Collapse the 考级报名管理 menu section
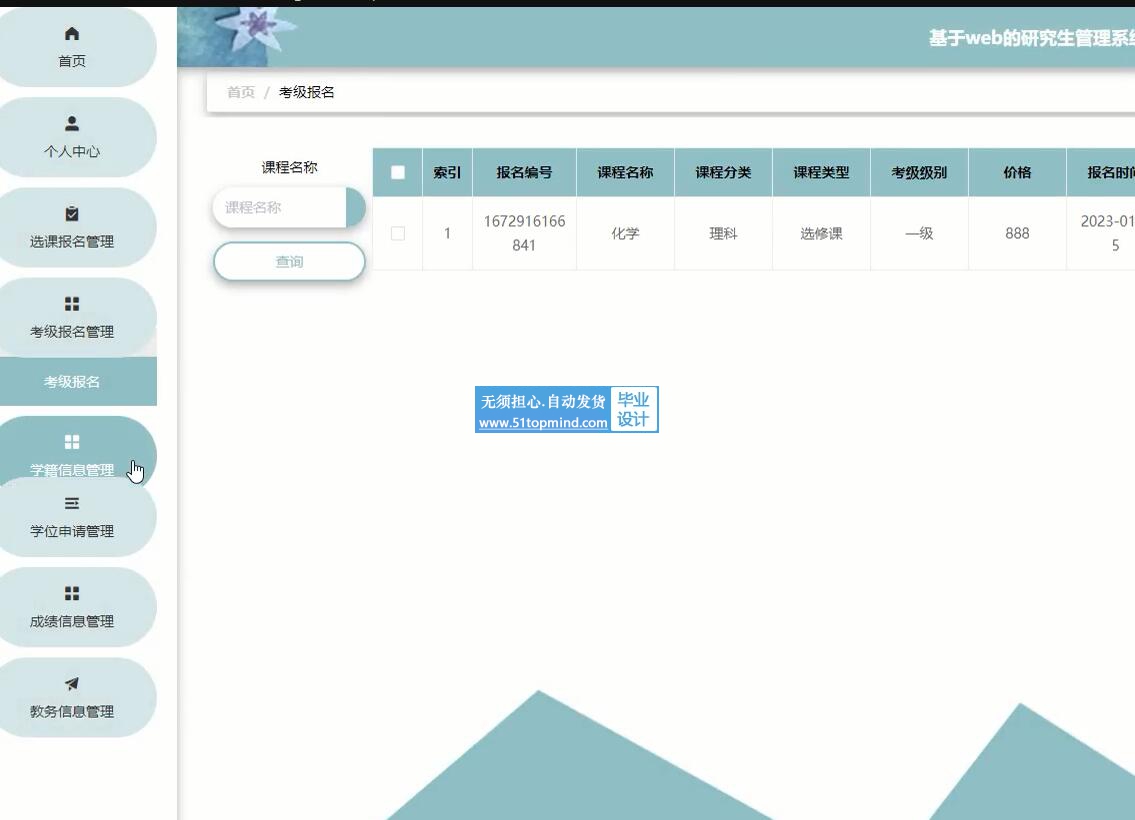 pos(72,331)
